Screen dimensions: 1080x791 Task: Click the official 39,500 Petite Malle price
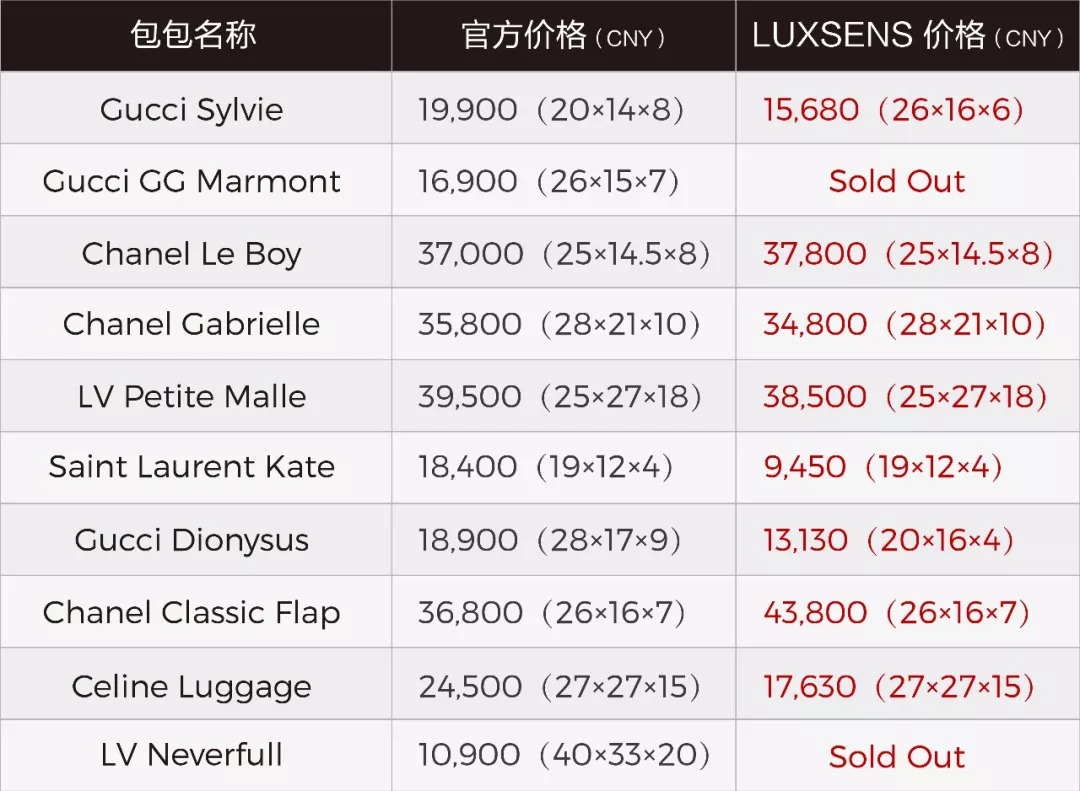tap(470, 396)
